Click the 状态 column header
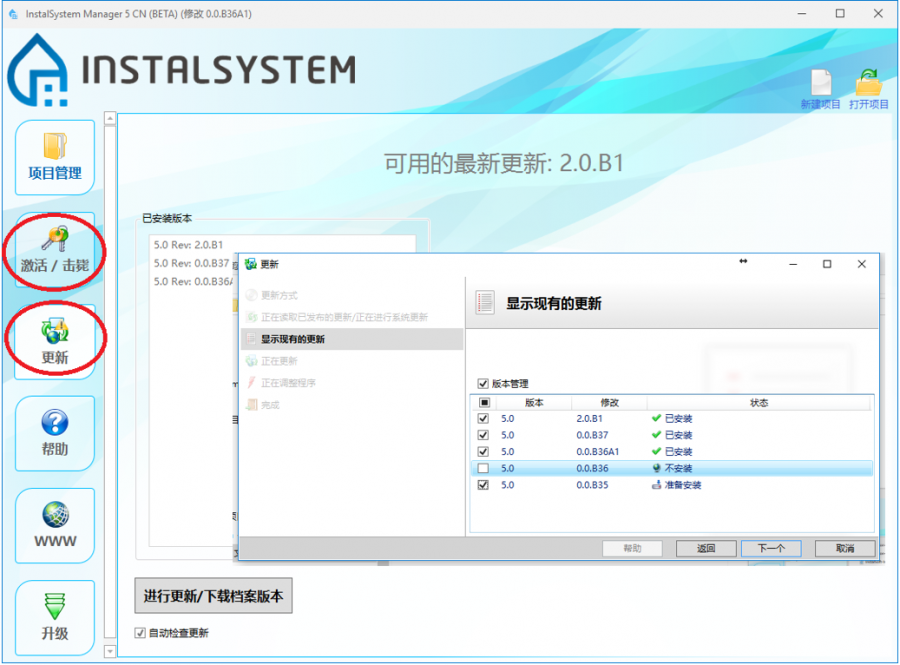The width and height of the screenshot is (900, 665). point(759,402)
